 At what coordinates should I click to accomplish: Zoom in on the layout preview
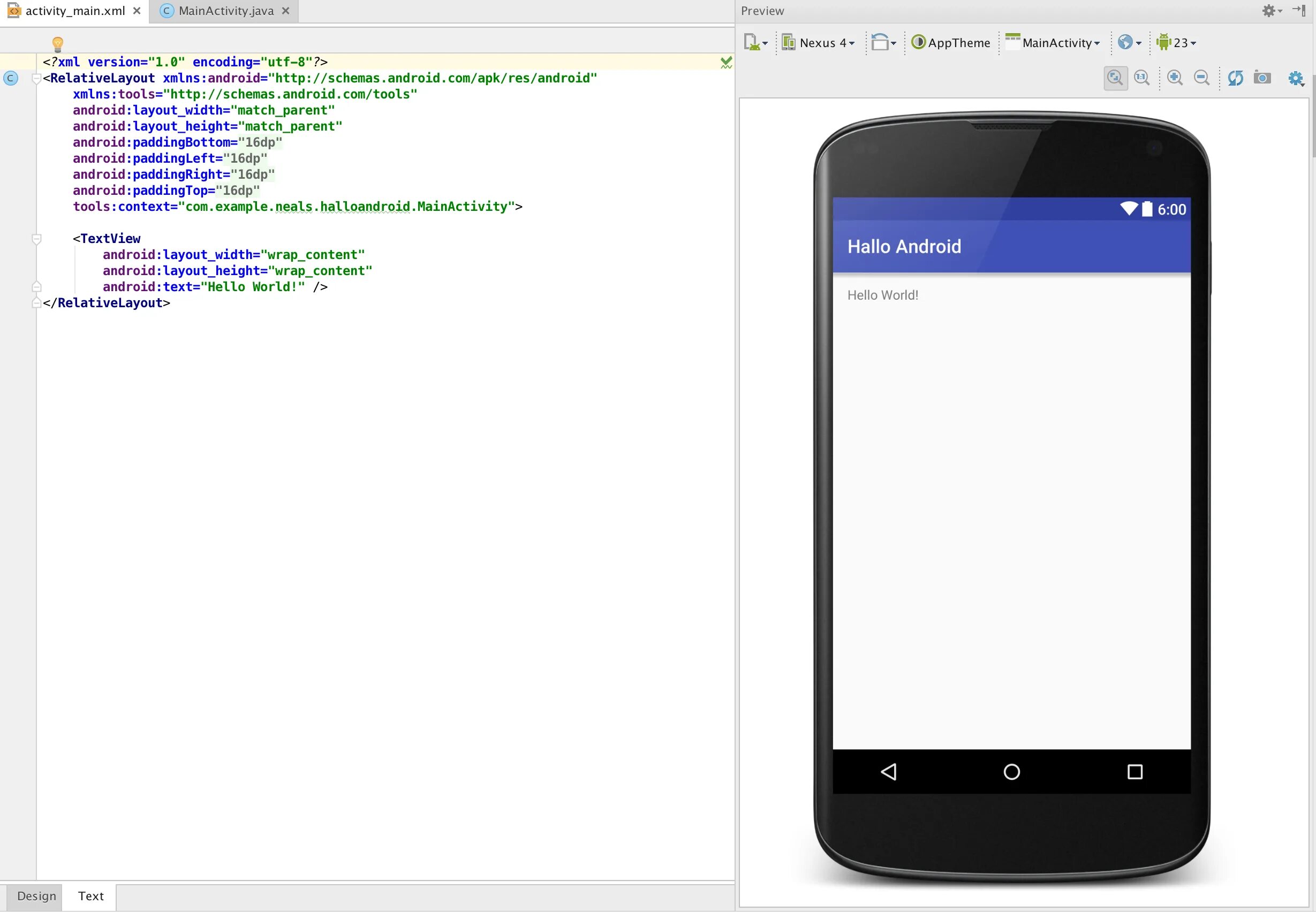1175,78
